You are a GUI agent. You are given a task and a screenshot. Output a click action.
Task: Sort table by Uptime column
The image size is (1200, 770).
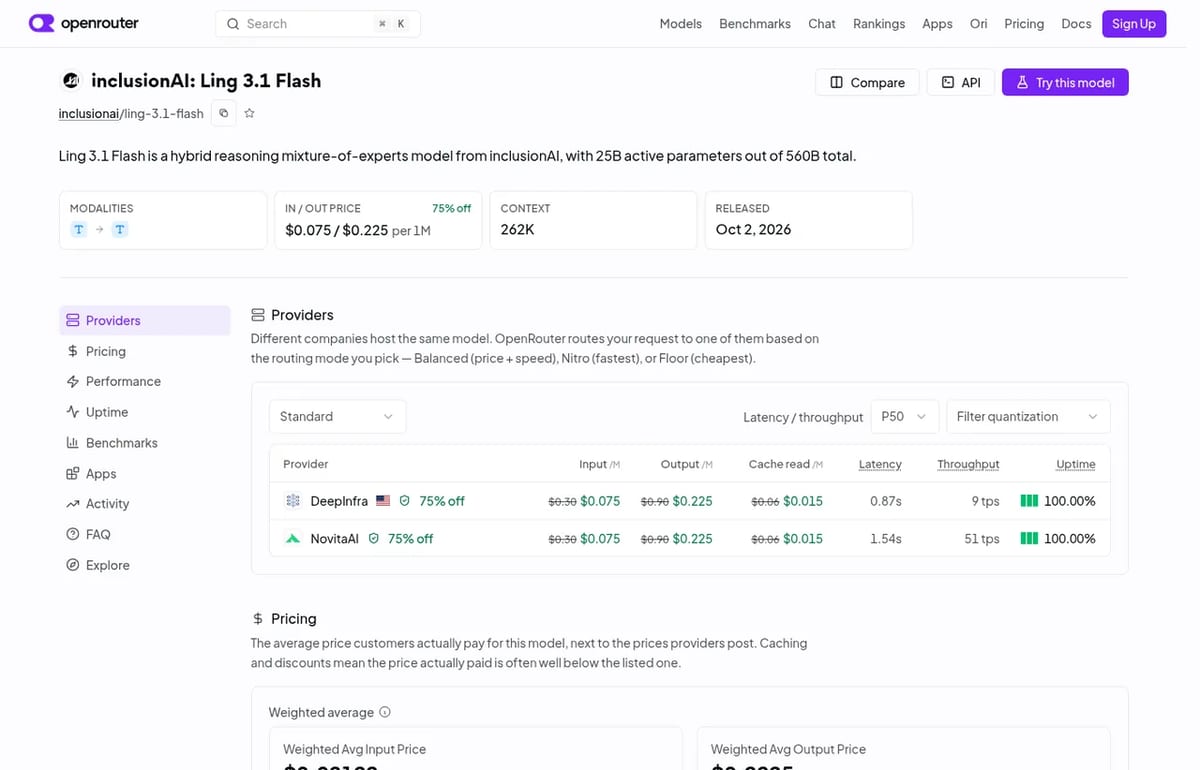(1076, 464)
